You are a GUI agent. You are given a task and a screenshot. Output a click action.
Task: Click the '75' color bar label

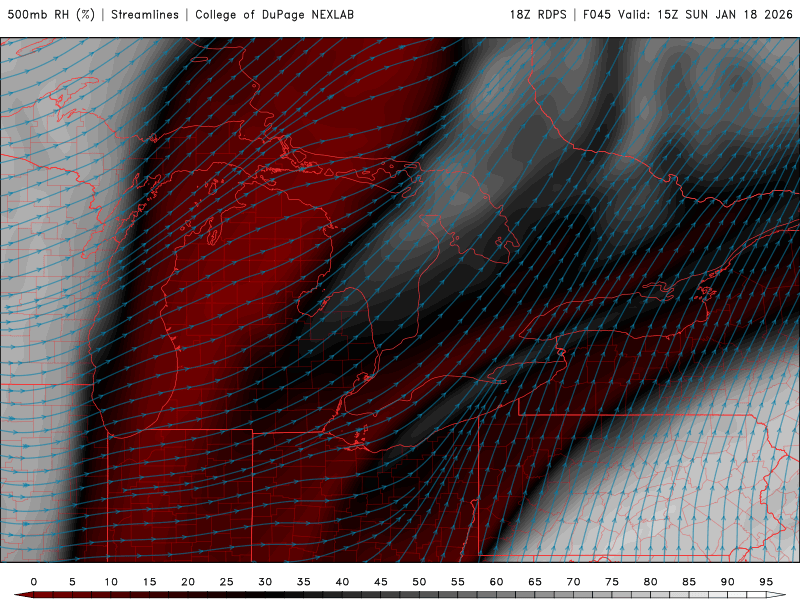pyautogui.click(x=612, y=582)
